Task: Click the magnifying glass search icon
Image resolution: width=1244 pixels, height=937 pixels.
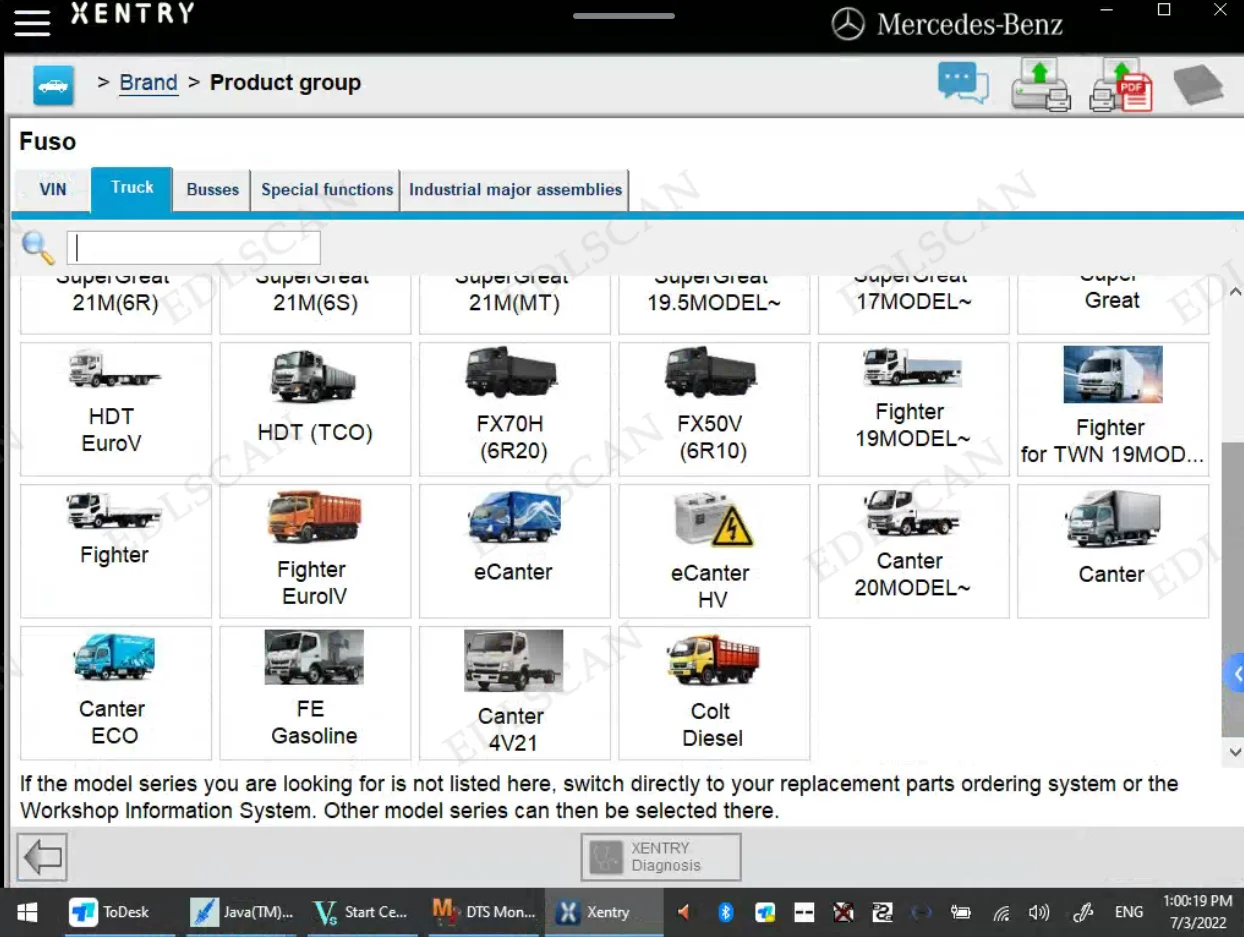Action: (38, 247)
